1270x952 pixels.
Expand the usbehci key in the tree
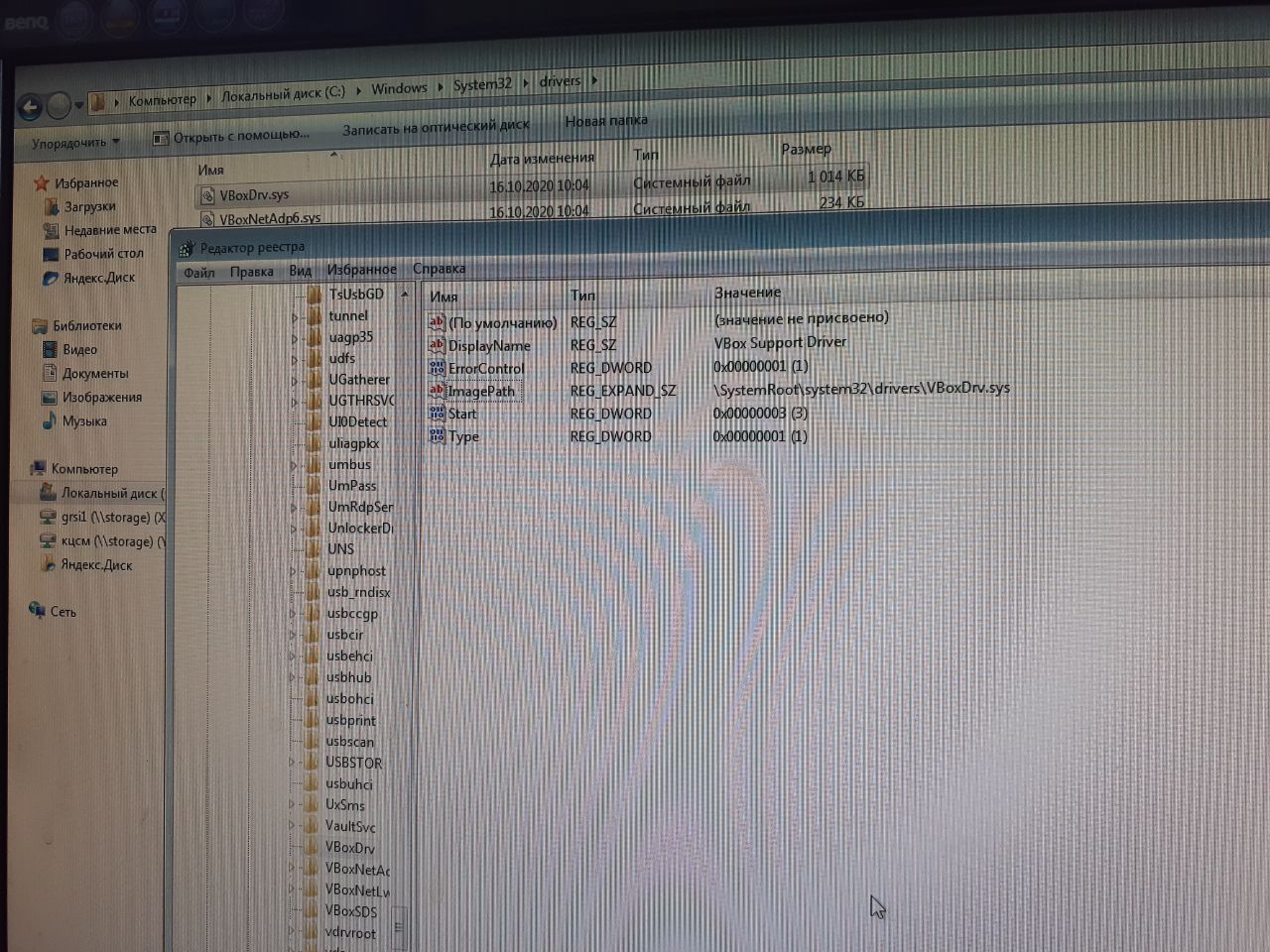[293, 656]
